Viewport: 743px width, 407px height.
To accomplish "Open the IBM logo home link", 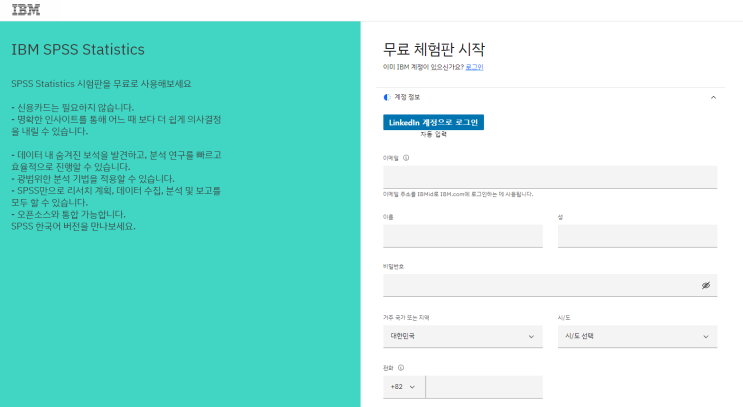I will 26,10.
